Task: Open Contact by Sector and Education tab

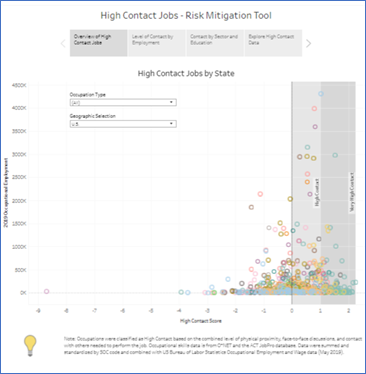Action: (x=215, y=43)
